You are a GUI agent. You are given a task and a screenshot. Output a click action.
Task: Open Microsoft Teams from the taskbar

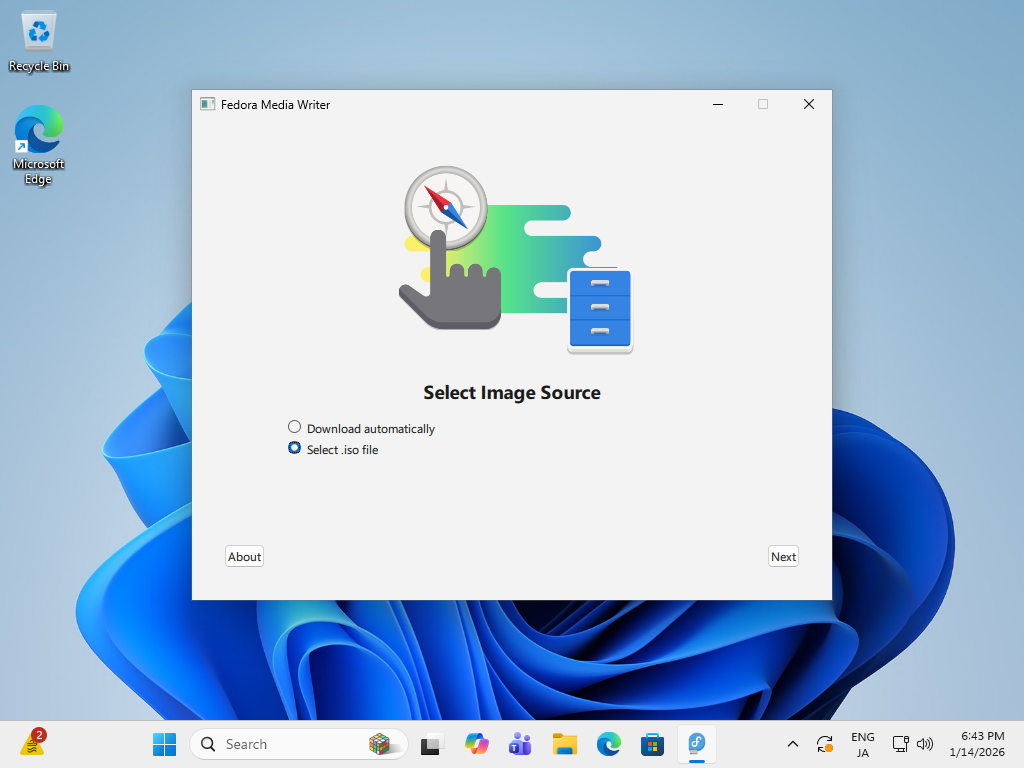click(x=520, y=744)
